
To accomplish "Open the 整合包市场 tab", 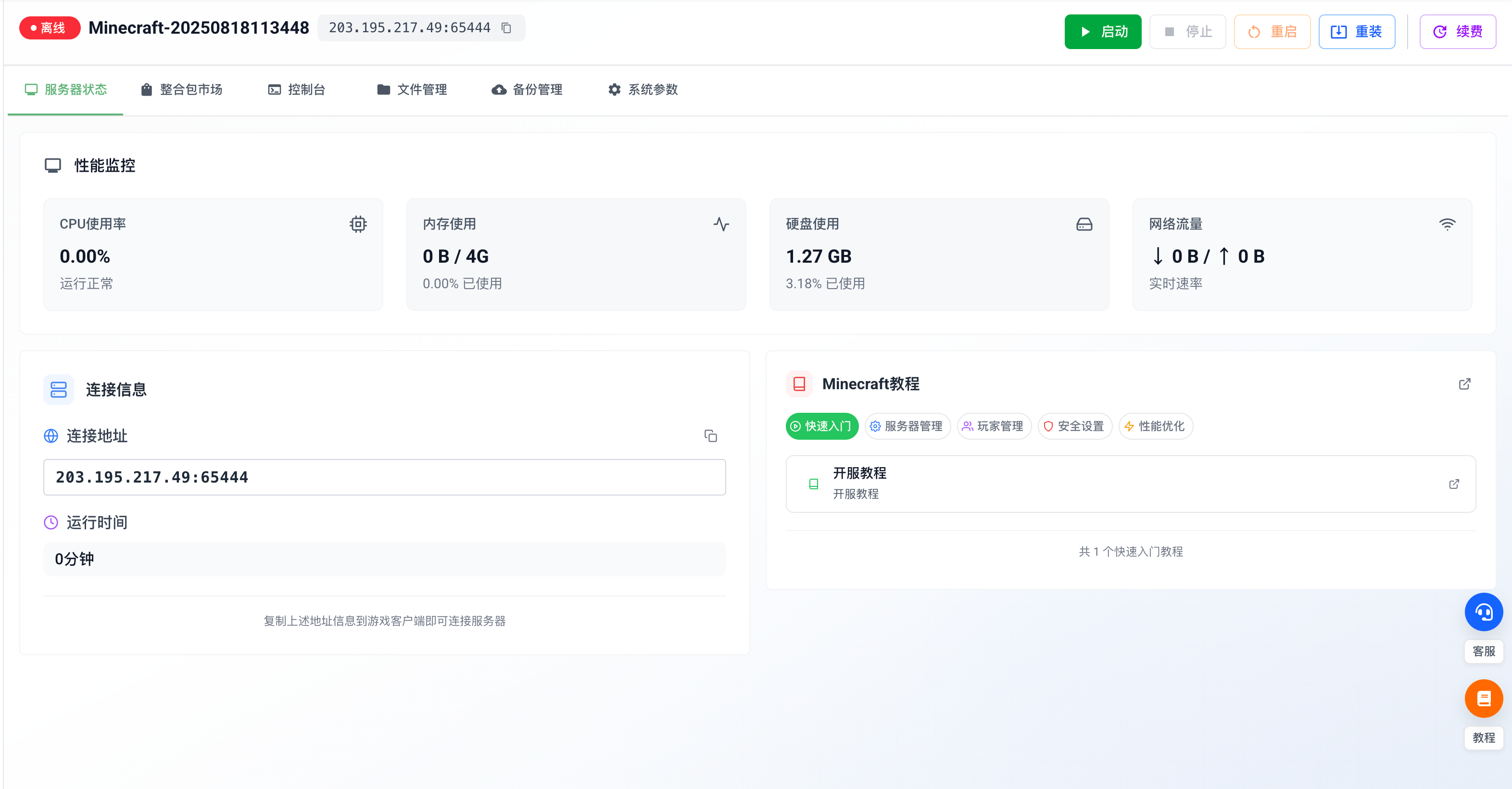I will pos(181,90).
